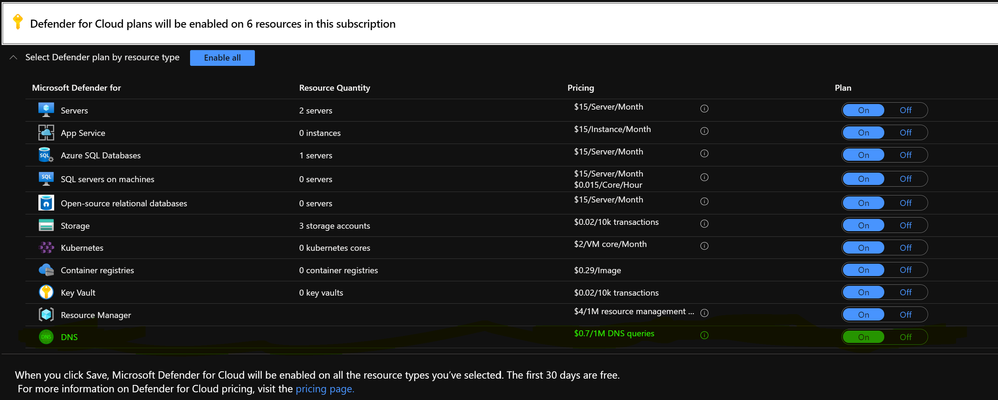Open pricing info for Kubernetes
This screenshot has width=998, height=400.
(x=704, y=246)
